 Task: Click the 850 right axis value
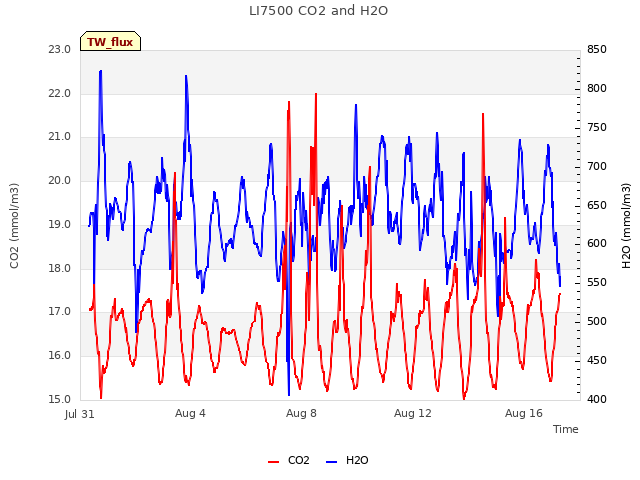point(597,49)
